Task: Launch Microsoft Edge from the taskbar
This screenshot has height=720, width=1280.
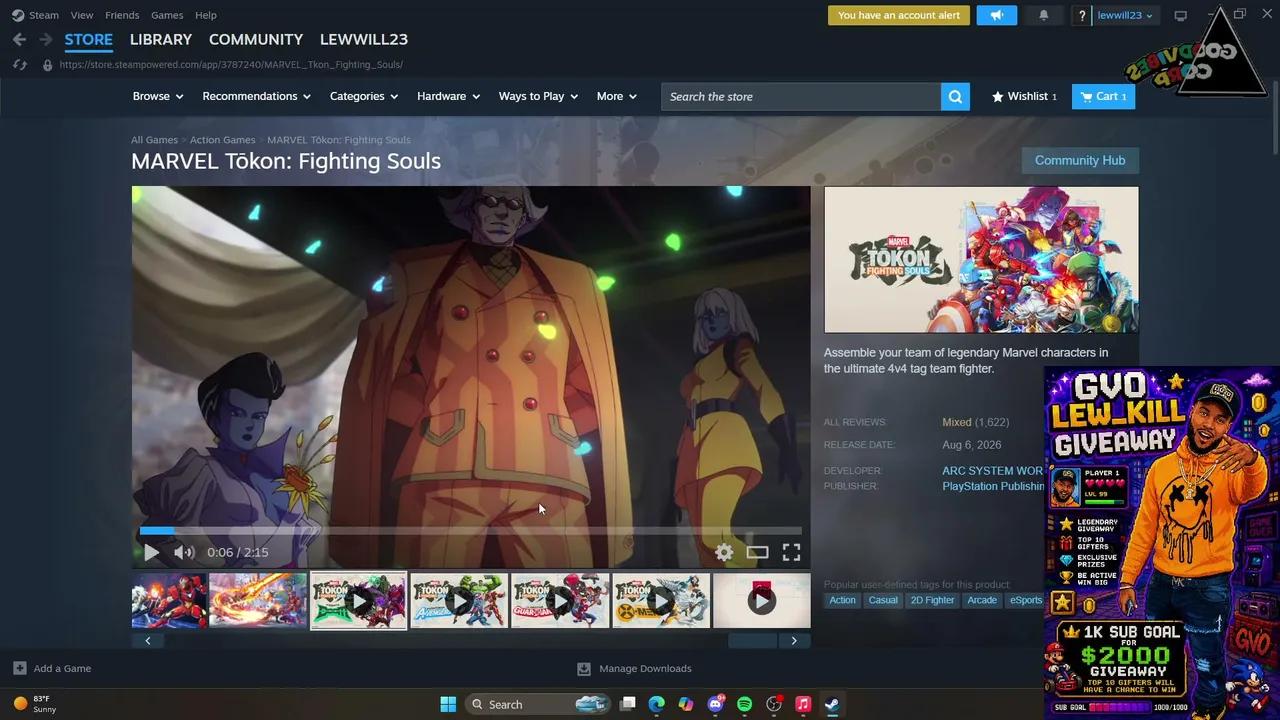Action: pyautogui.click(x=656, y=704)
